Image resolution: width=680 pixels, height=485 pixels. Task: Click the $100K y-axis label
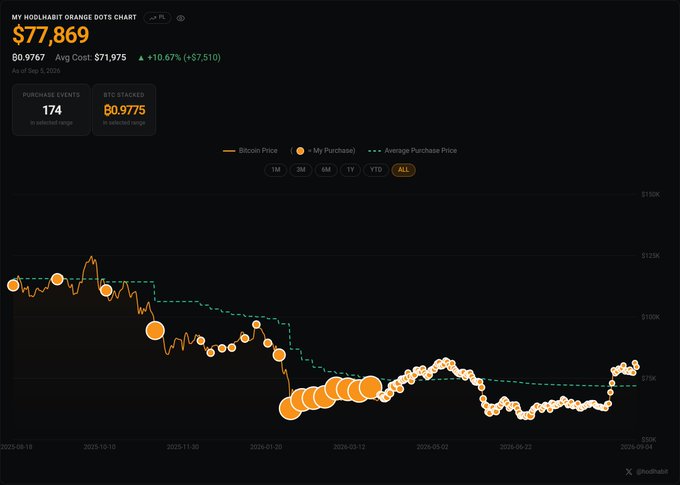[x=651, y=317]
